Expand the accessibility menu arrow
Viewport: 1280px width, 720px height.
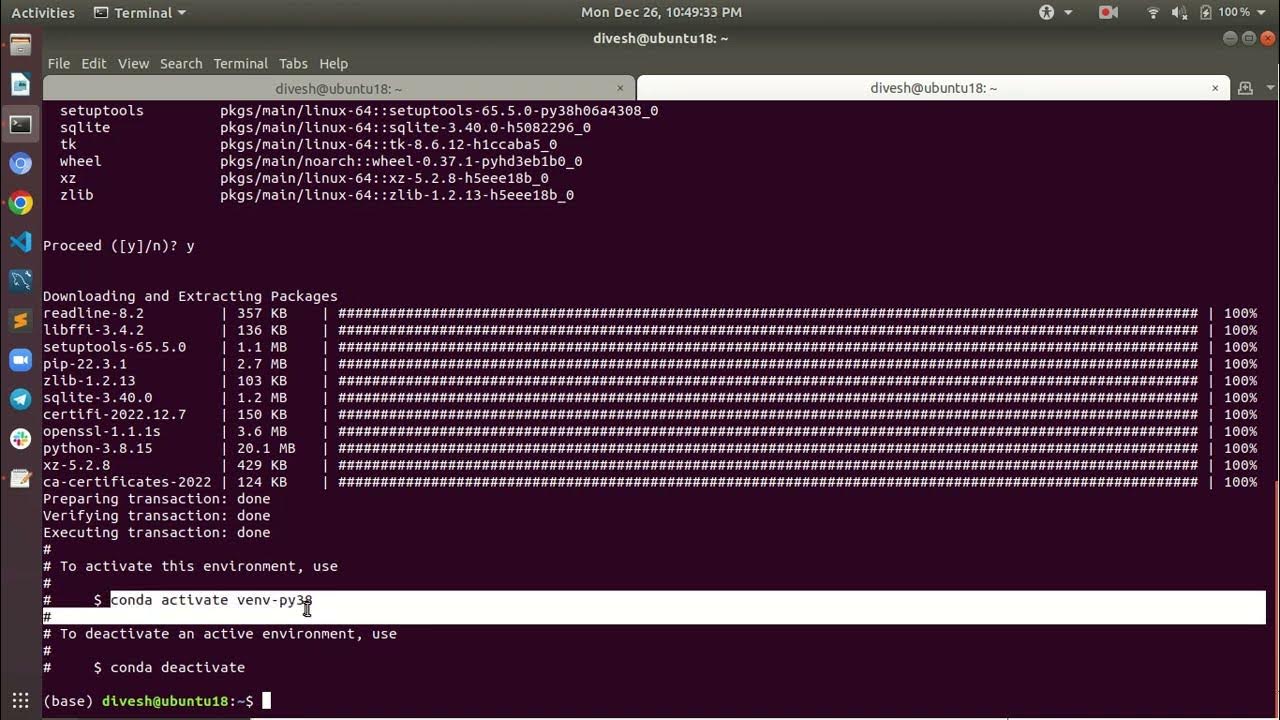pos(1068,12)
